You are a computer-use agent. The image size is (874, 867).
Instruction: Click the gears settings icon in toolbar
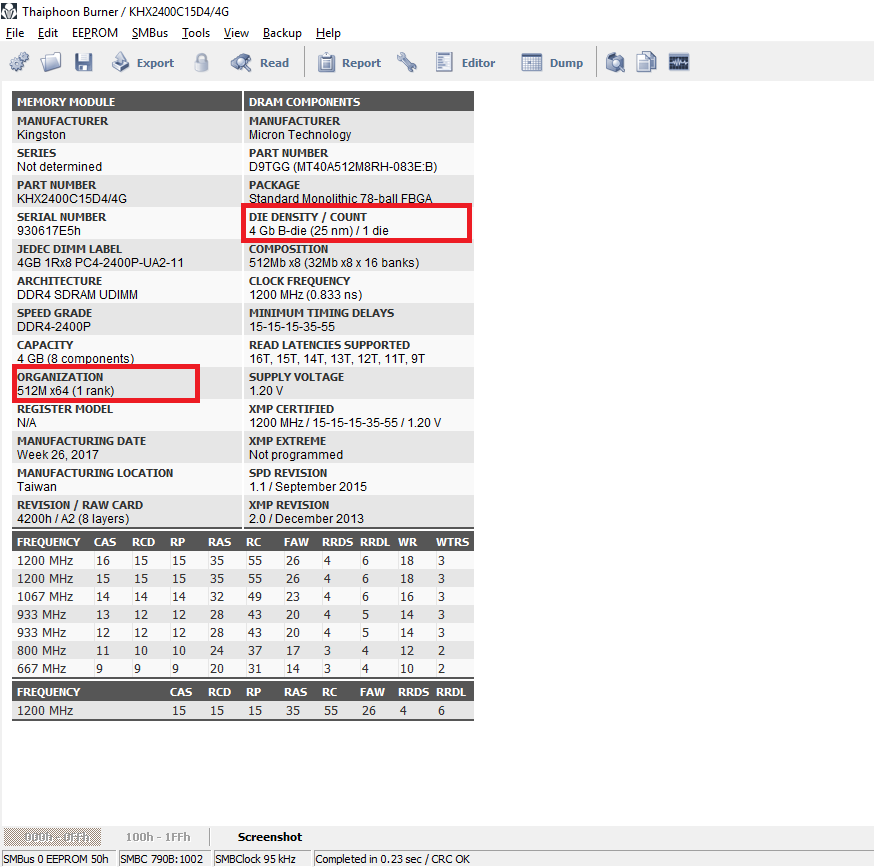coord(19,63)
